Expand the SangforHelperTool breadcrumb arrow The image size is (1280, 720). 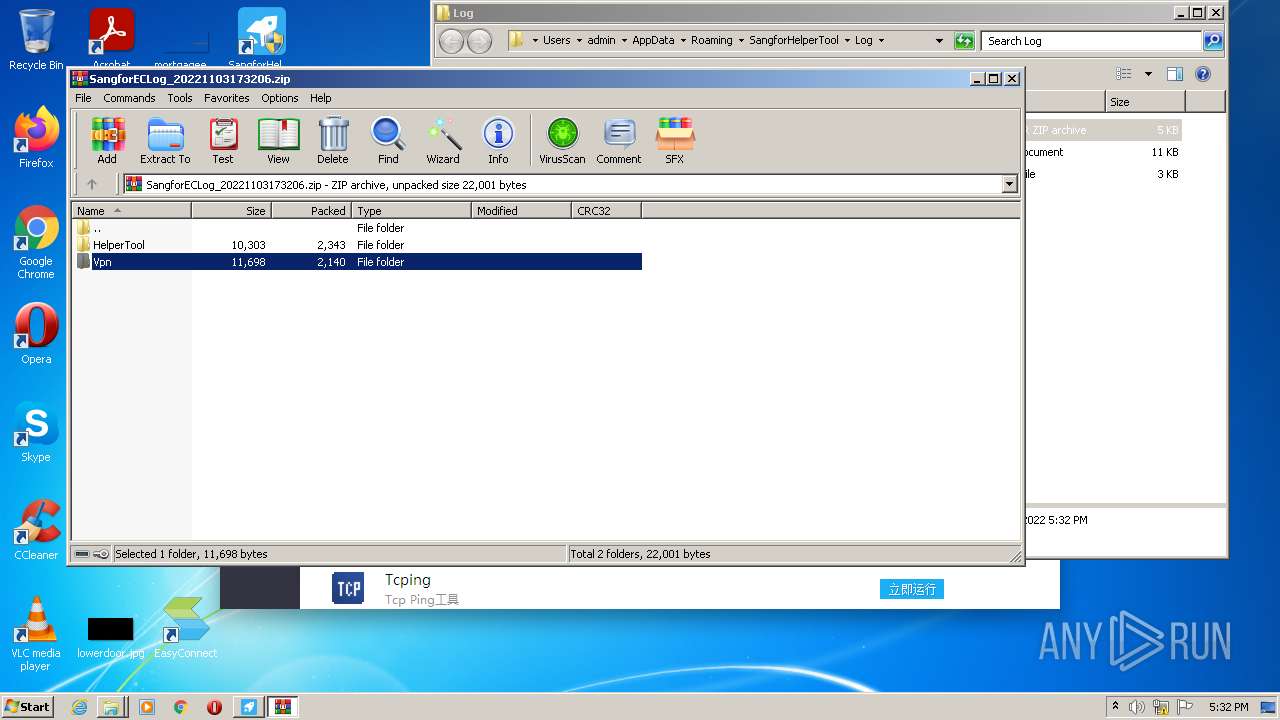846,41
